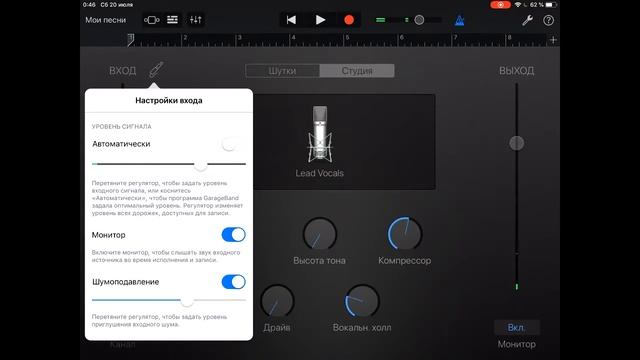Add song section with plus icon
The height and width of the screenshot is (360, 640).
click(553, 40)
